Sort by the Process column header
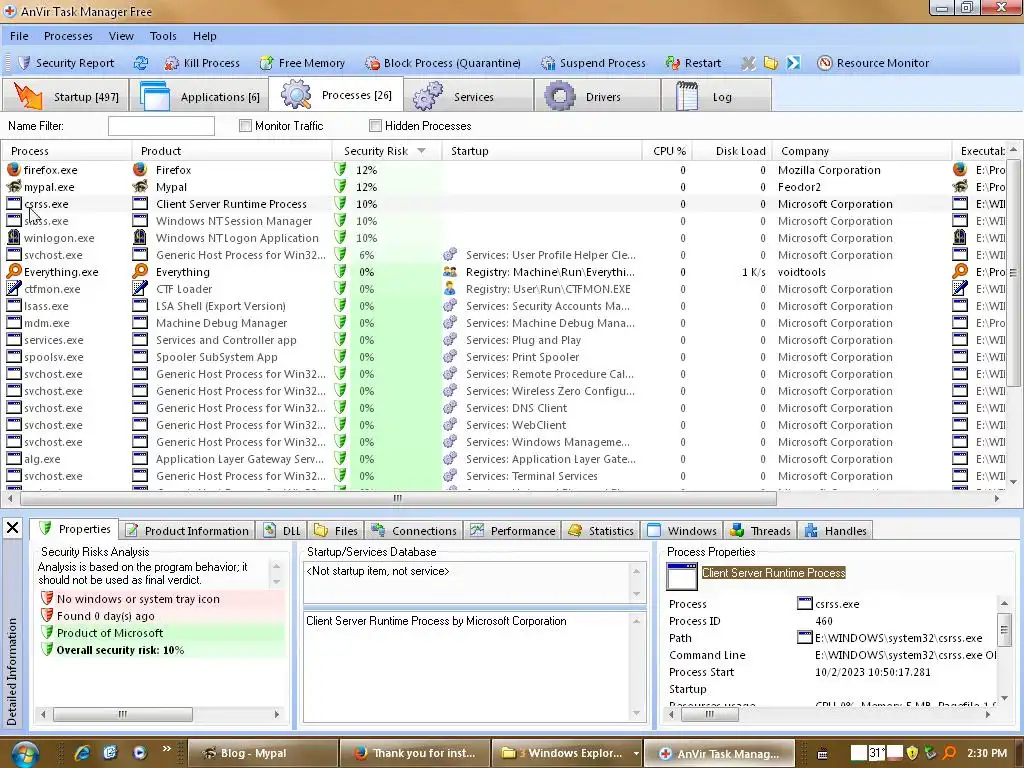This screenshot has width=1024, height=768. [67, 151]
